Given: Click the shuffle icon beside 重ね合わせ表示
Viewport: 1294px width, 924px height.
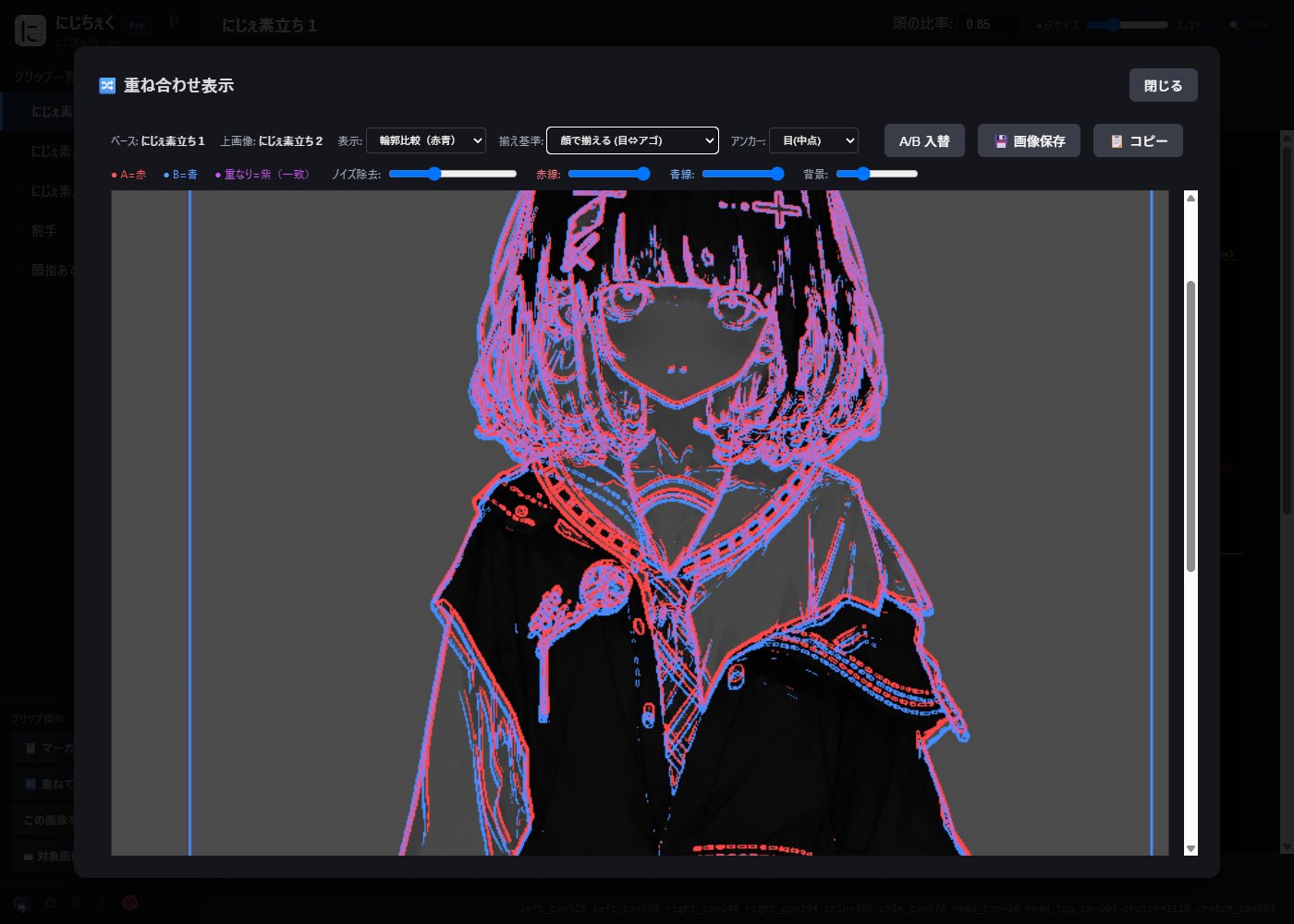Looking at the screenshot, I should (x=107, y=85).
